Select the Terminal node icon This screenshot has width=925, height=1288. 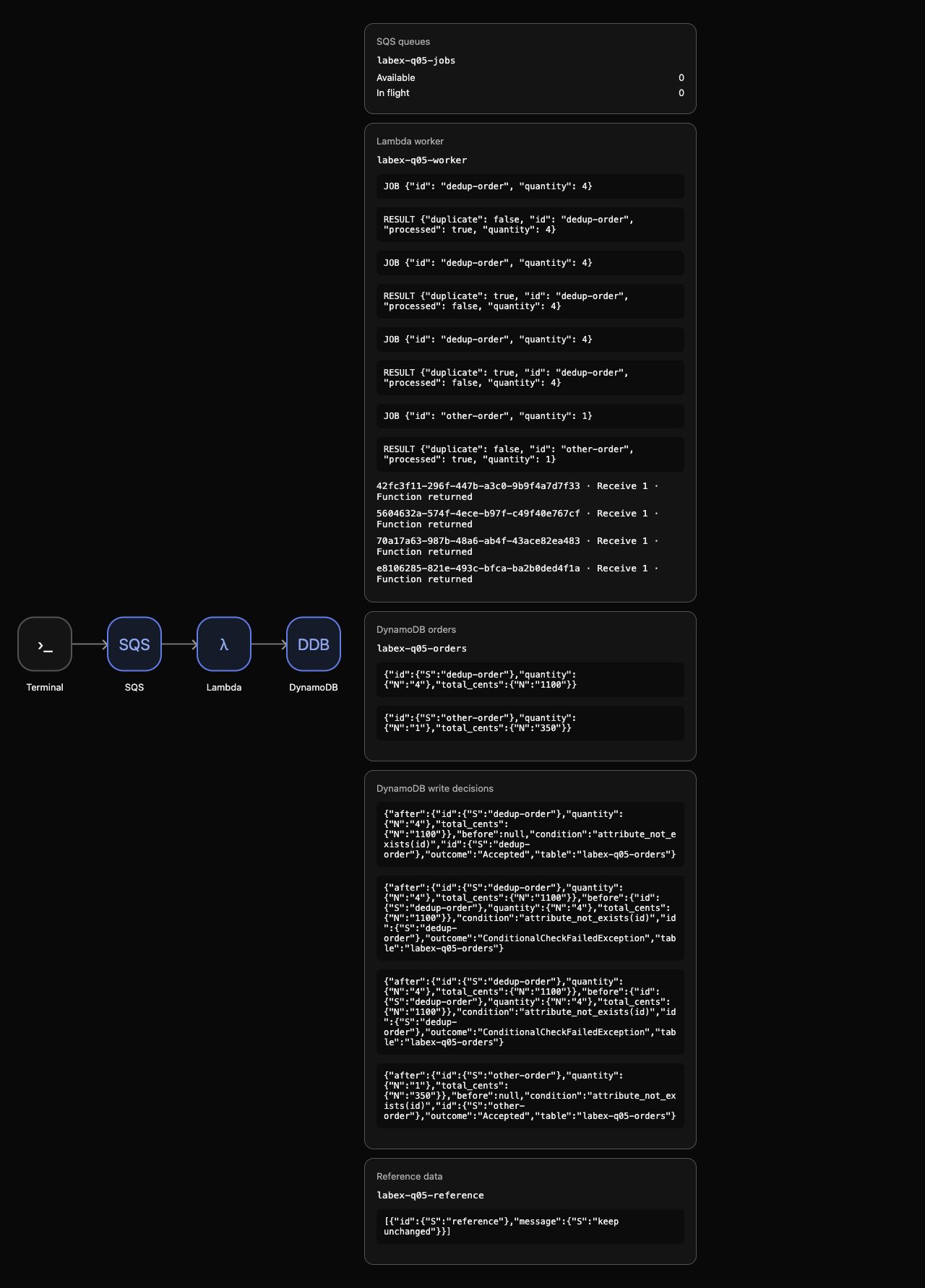click(45, 644)
